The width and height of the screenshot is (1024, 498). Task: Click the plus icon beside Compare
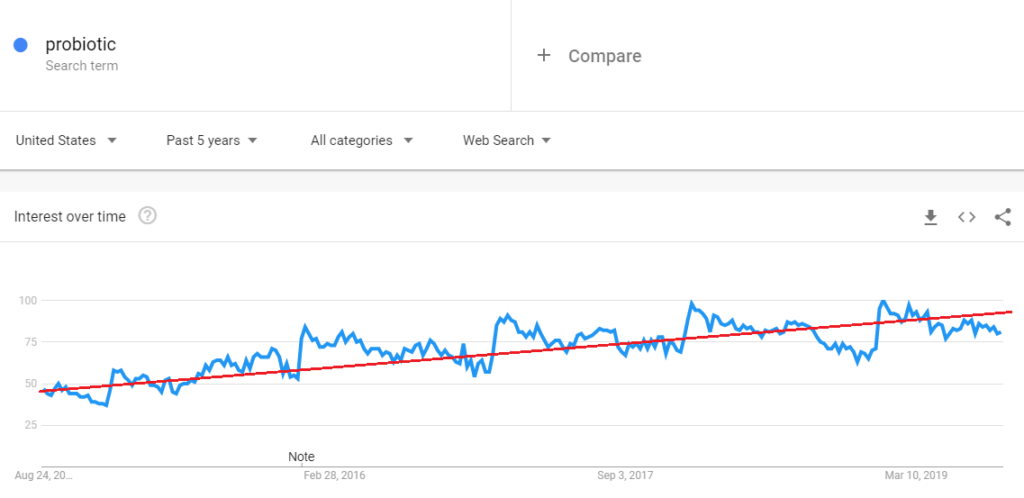click(x=543, y=55)
